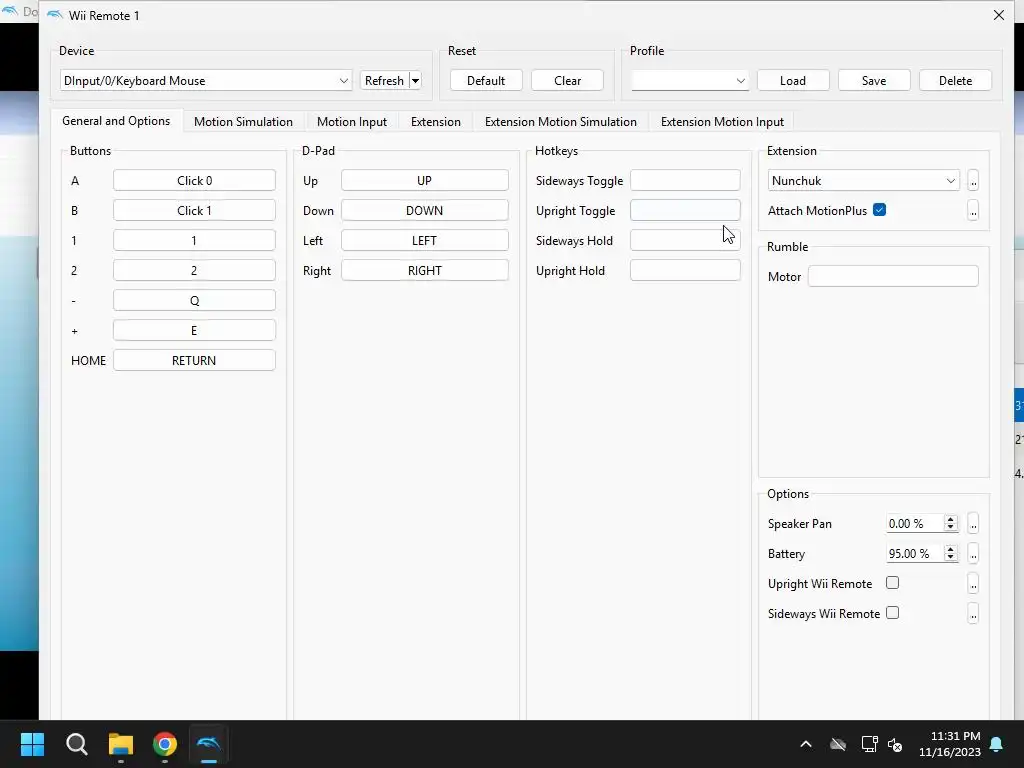Remap the A button Click 0 binding
This screenshot has width=1024, height=768.
pyautogui.click(x=194, y=180)
